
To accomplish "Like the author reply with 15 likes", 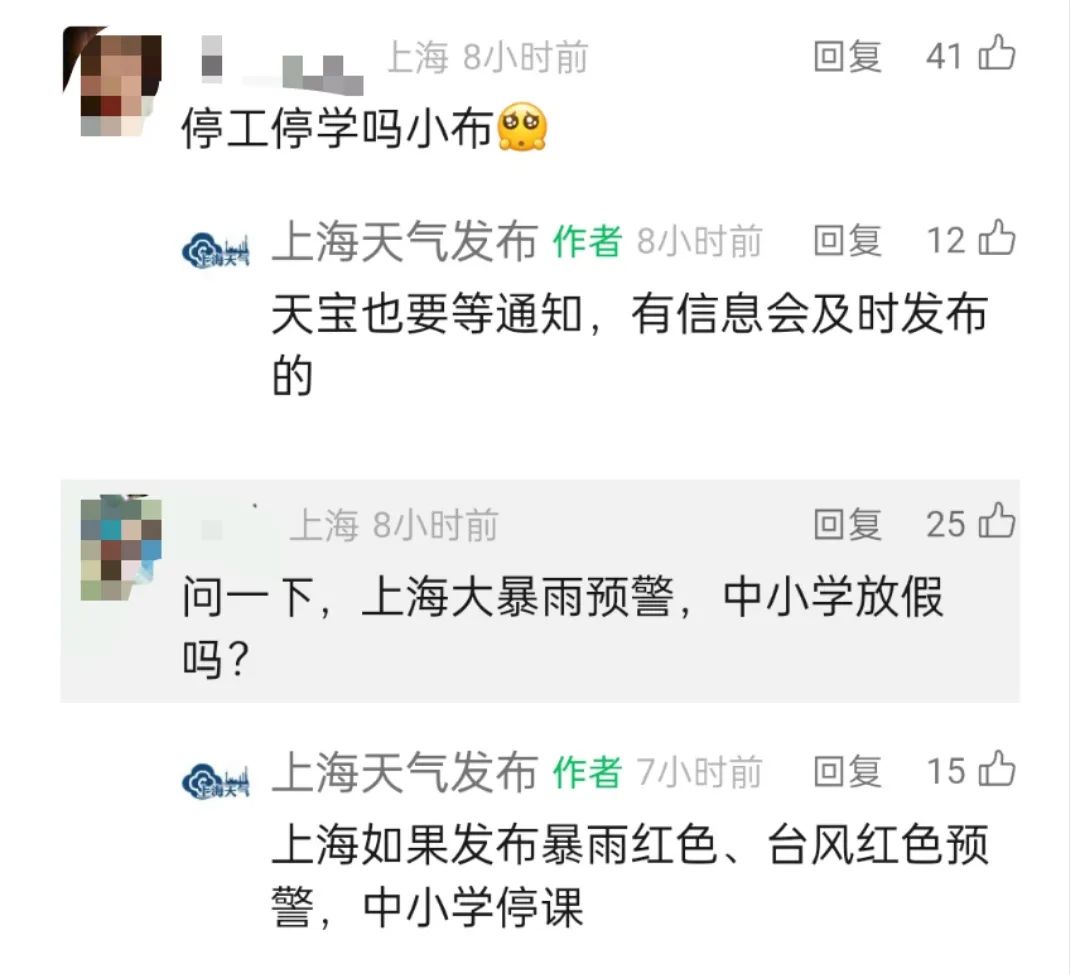I will point(997,768).
